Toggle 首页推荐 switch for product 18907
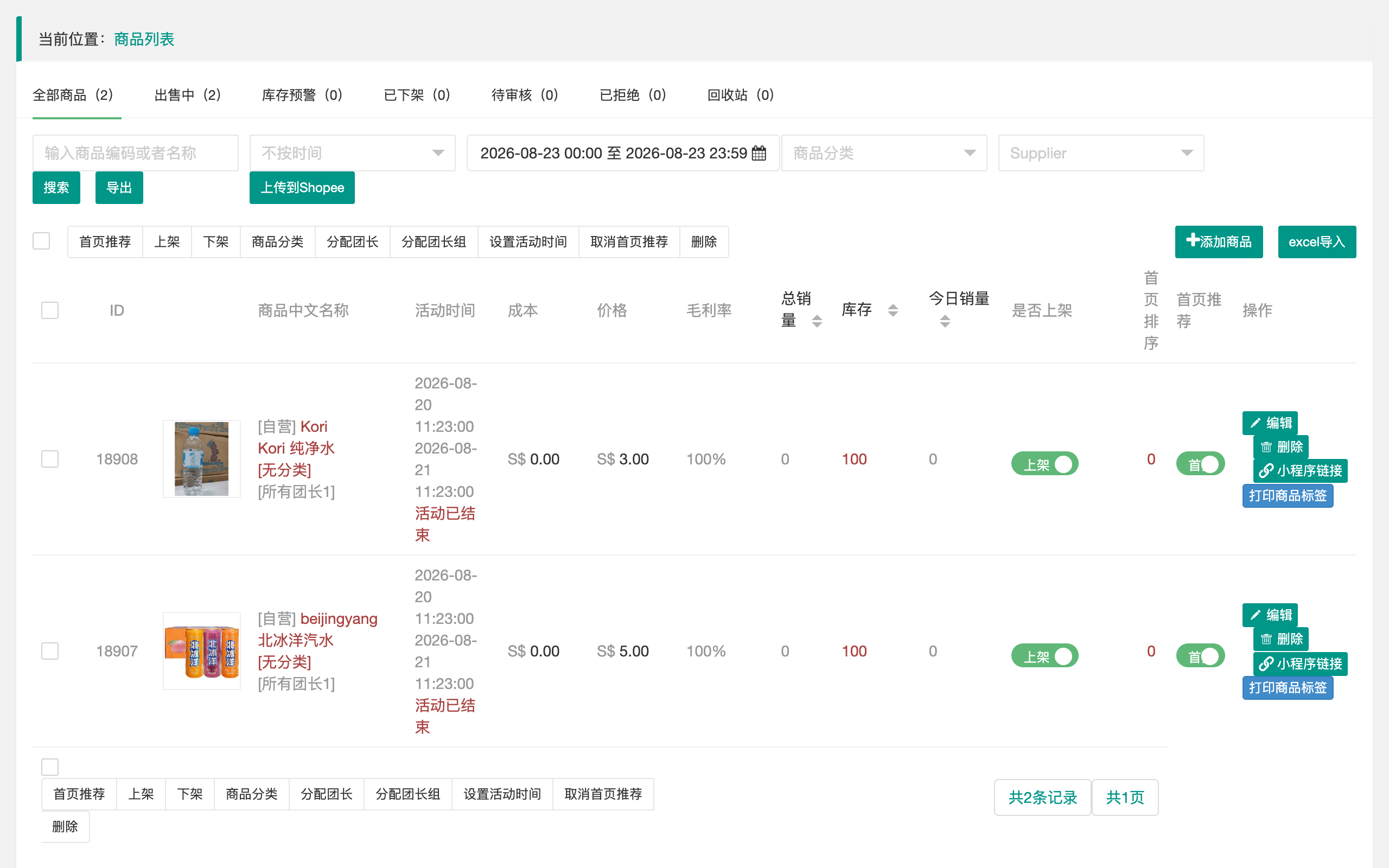The image size is (1389, 868). click(x=1200, y=655)
